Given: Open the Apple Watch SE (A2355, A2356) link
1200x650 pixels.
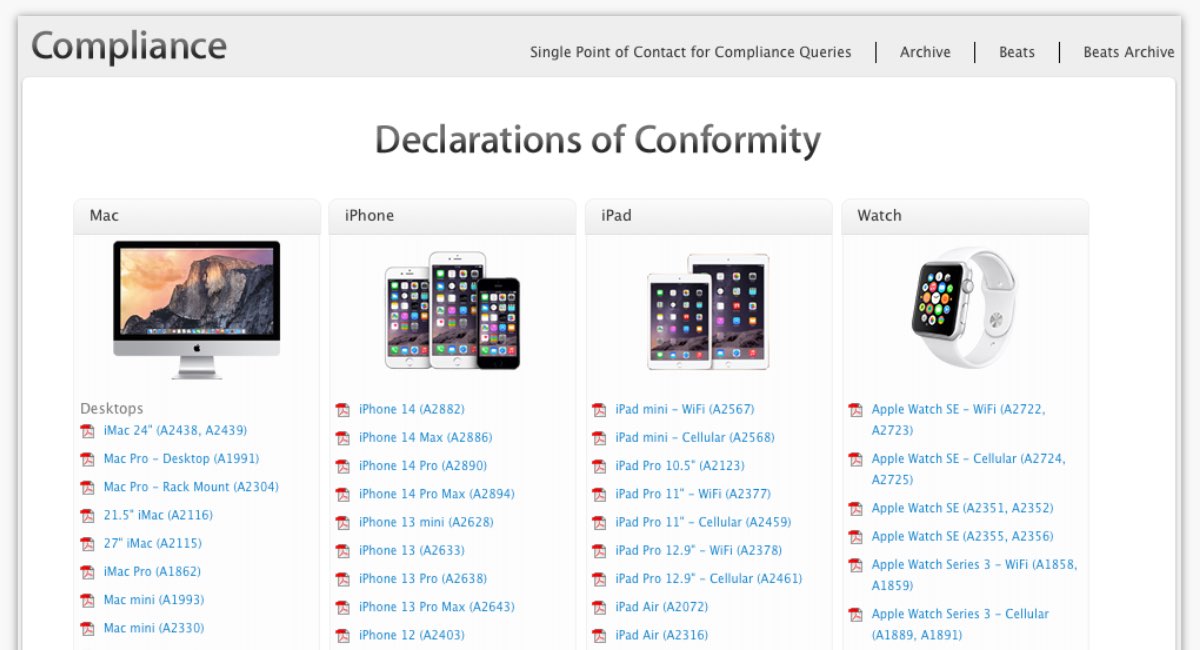Looking at the screenshot, I should [x=962, y=537].
